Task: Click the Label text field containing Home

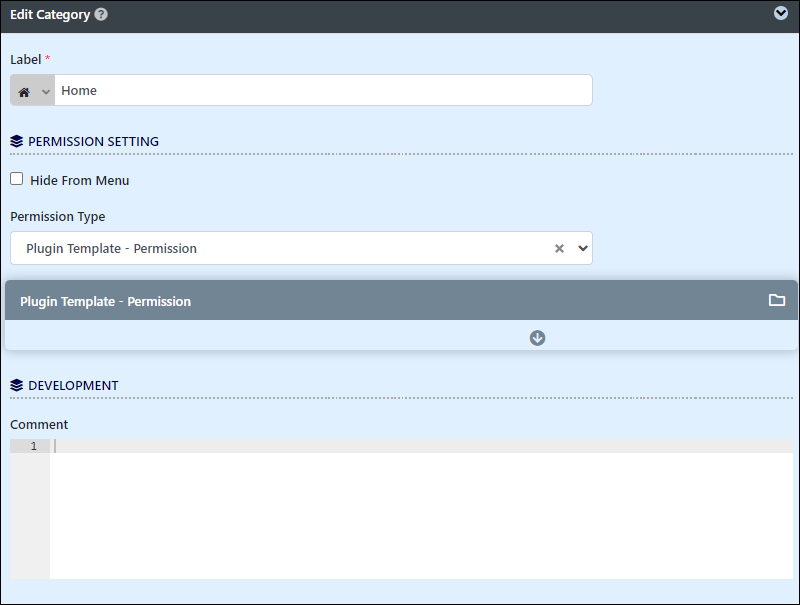Action: coord(323,90)
